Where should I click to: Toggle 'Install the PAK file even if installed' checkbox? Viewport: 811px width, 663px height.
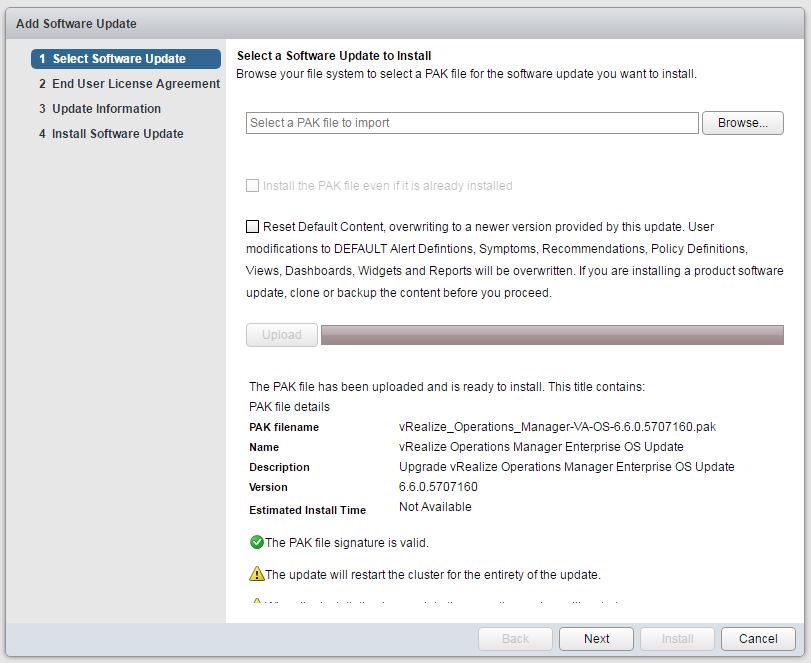tap(253, 186)
